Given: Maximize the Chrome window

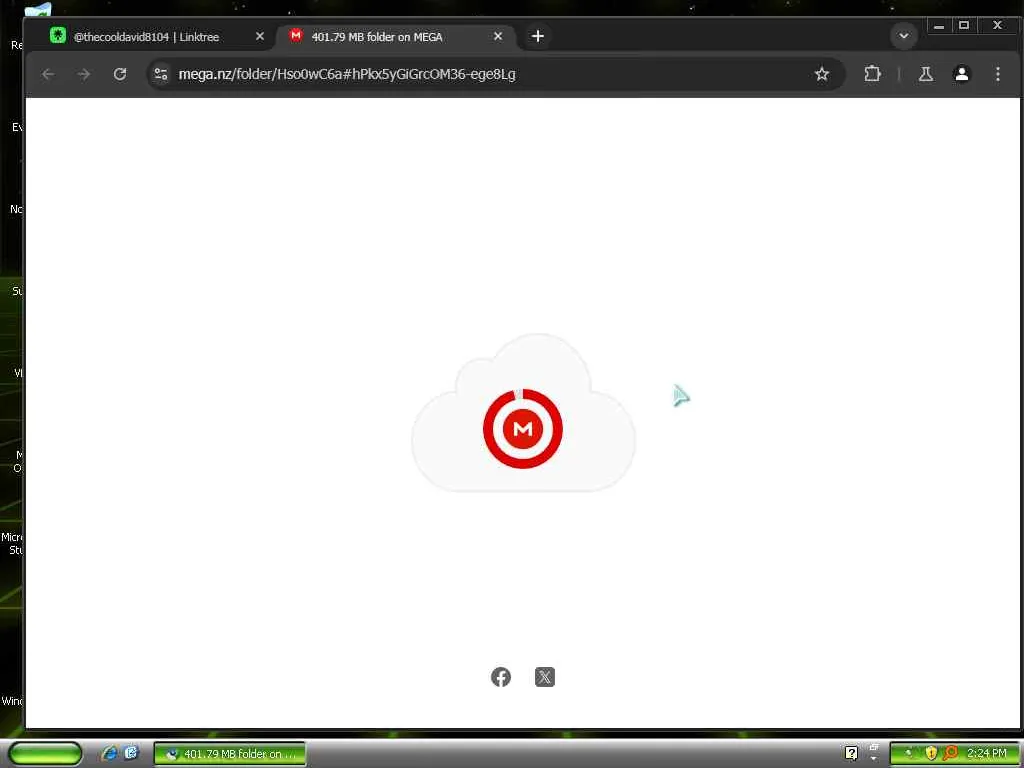Looking at the screenshot, I should [964, 26].
